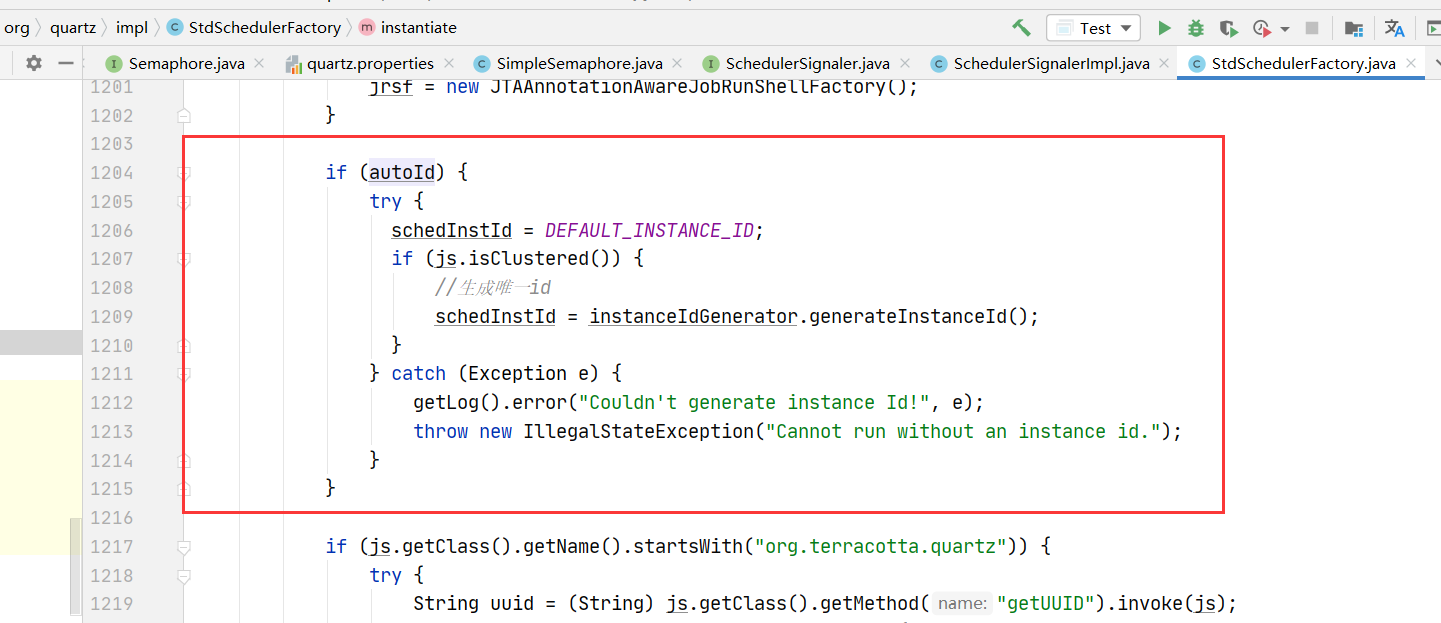Start debugging with the bug icon
The width and height of the screenshot is (1441, 623).
(1195, 28)
